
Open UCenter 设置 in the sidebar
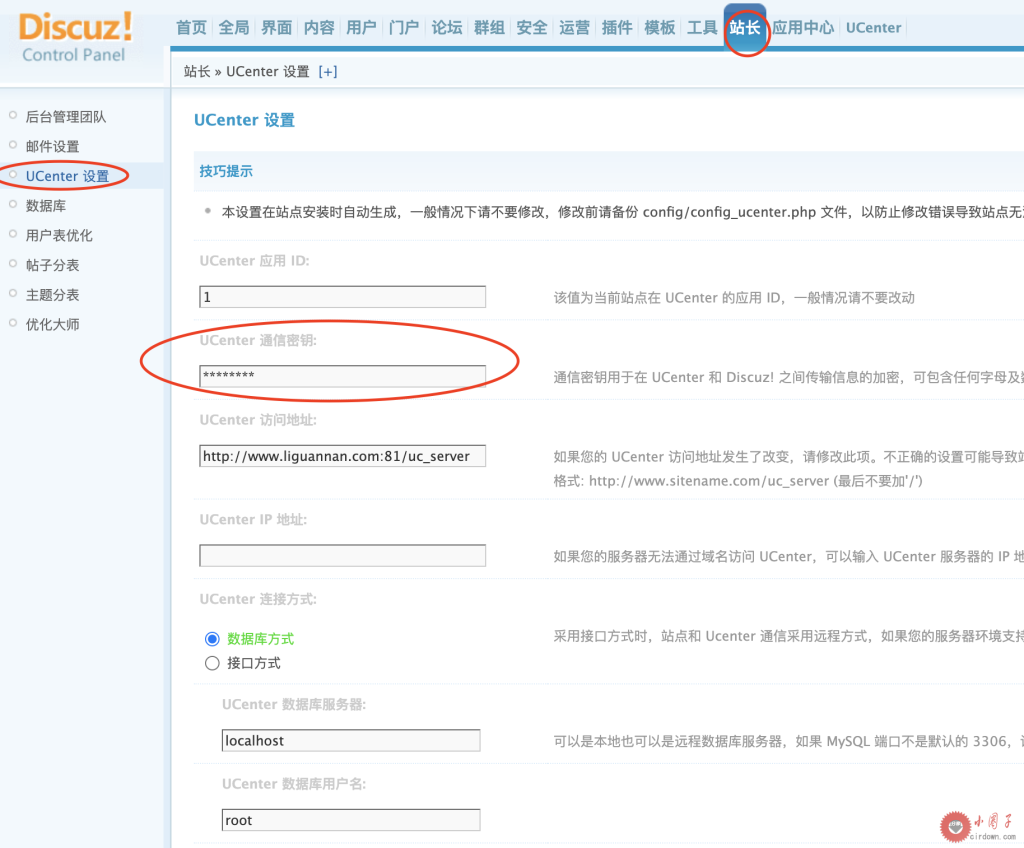[67, 176]
